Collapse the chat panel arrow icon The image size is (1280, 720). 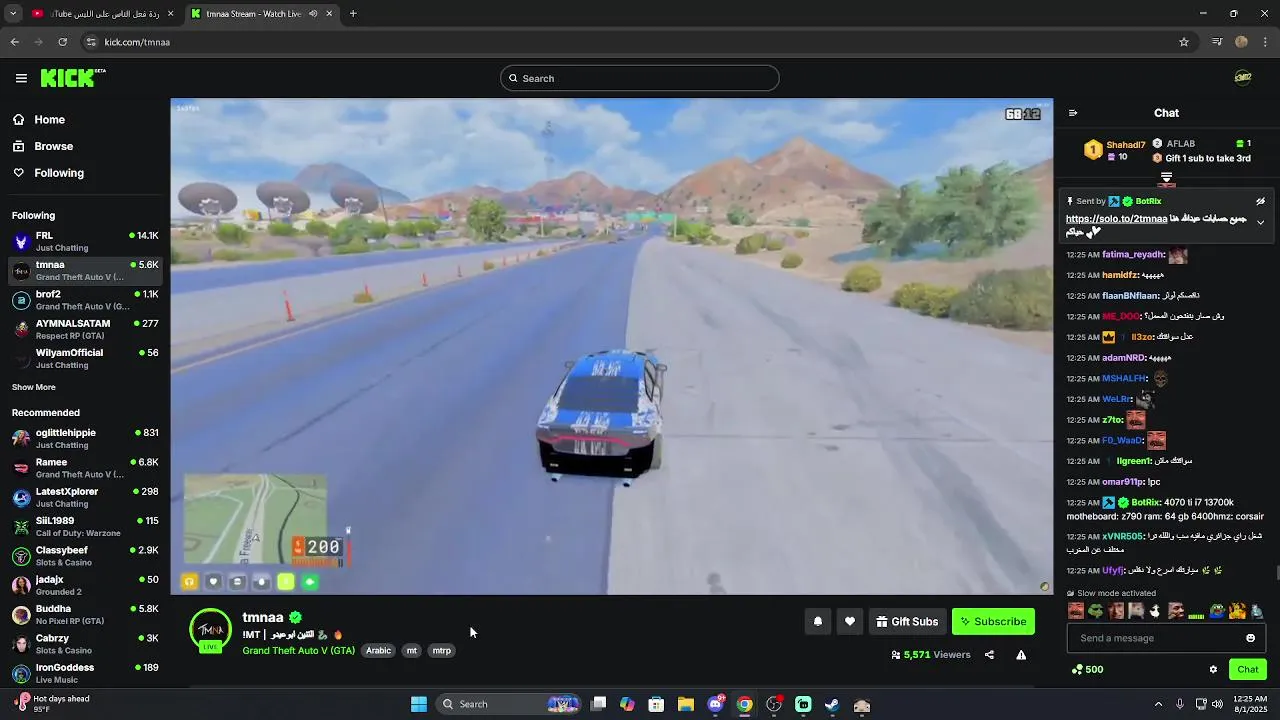pos(1073,113)
